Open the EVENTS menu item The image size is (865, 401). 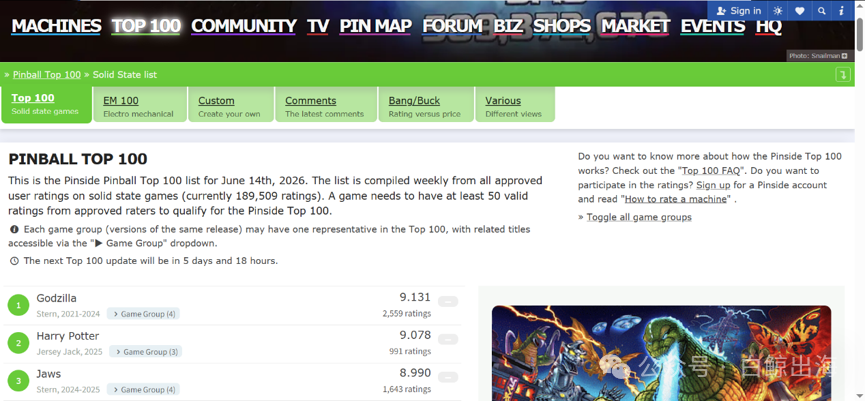click(713, 26)
